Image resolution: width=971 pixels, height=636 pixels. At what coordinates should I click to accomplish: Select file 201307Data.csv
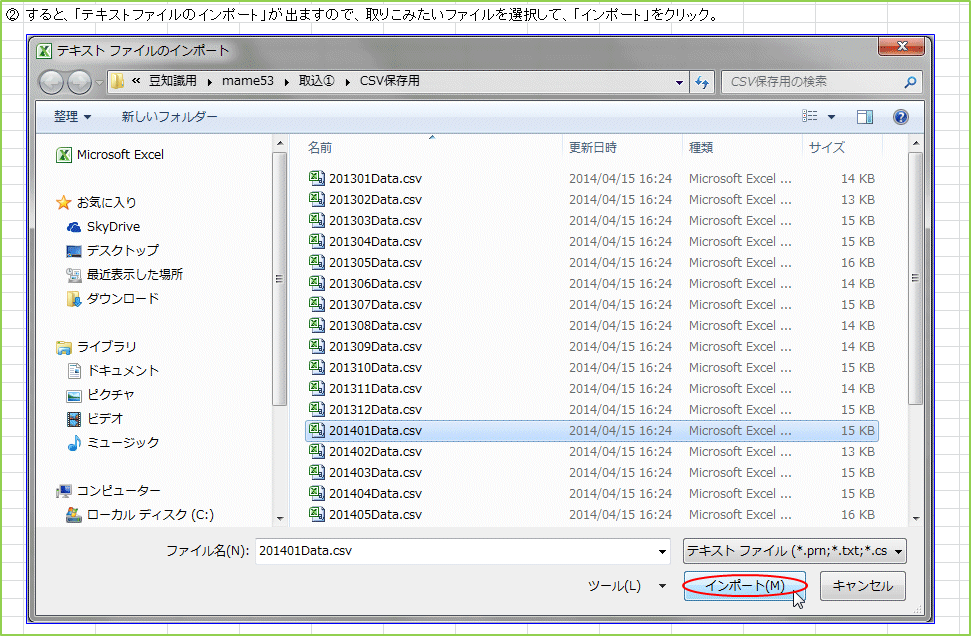(592, 305)
